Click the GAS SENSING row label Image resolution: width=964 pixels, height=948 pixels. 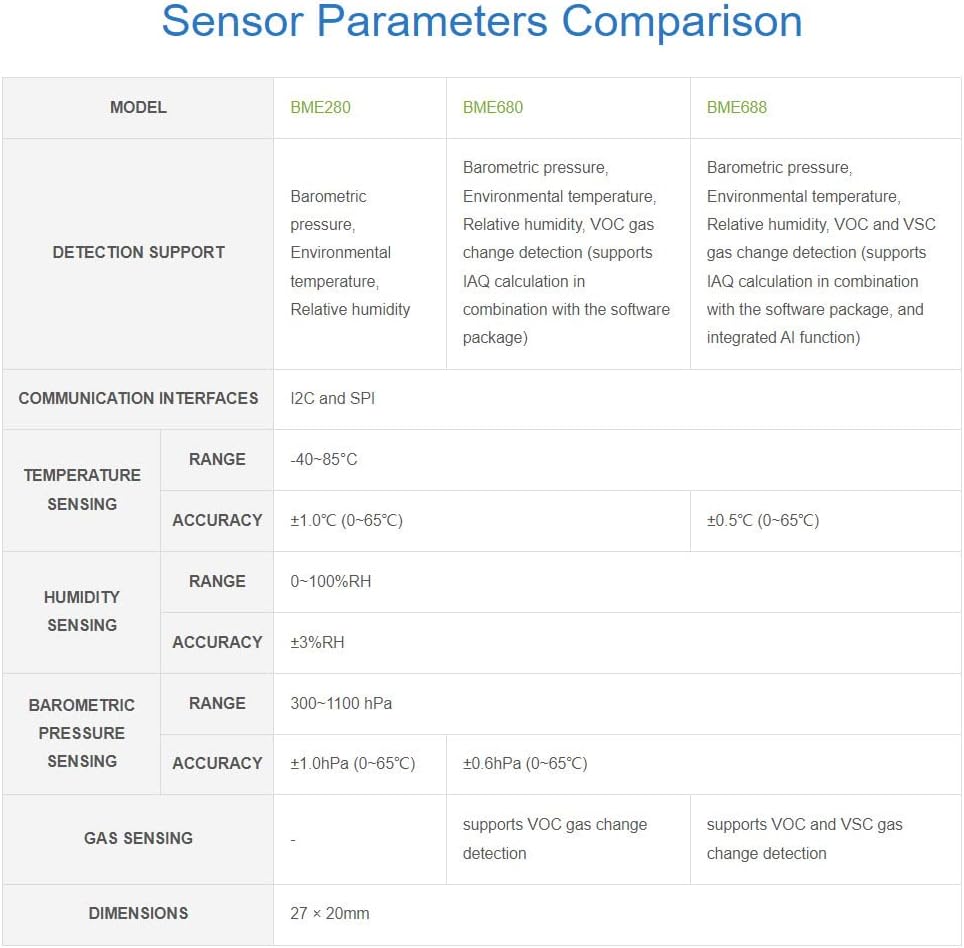click(x=138, y=838)
